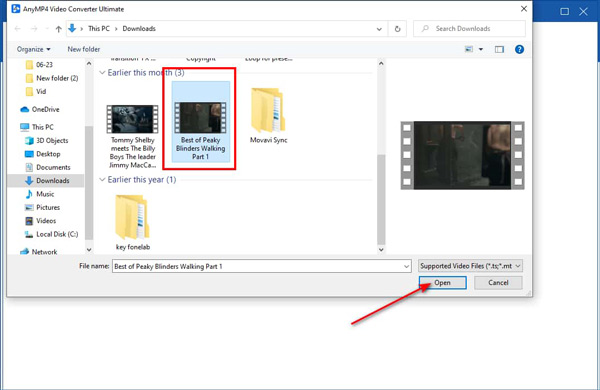The image size is (600, 390).
Task: Click the Downloads arrow icon in address bar
Action: coord(72,28)
